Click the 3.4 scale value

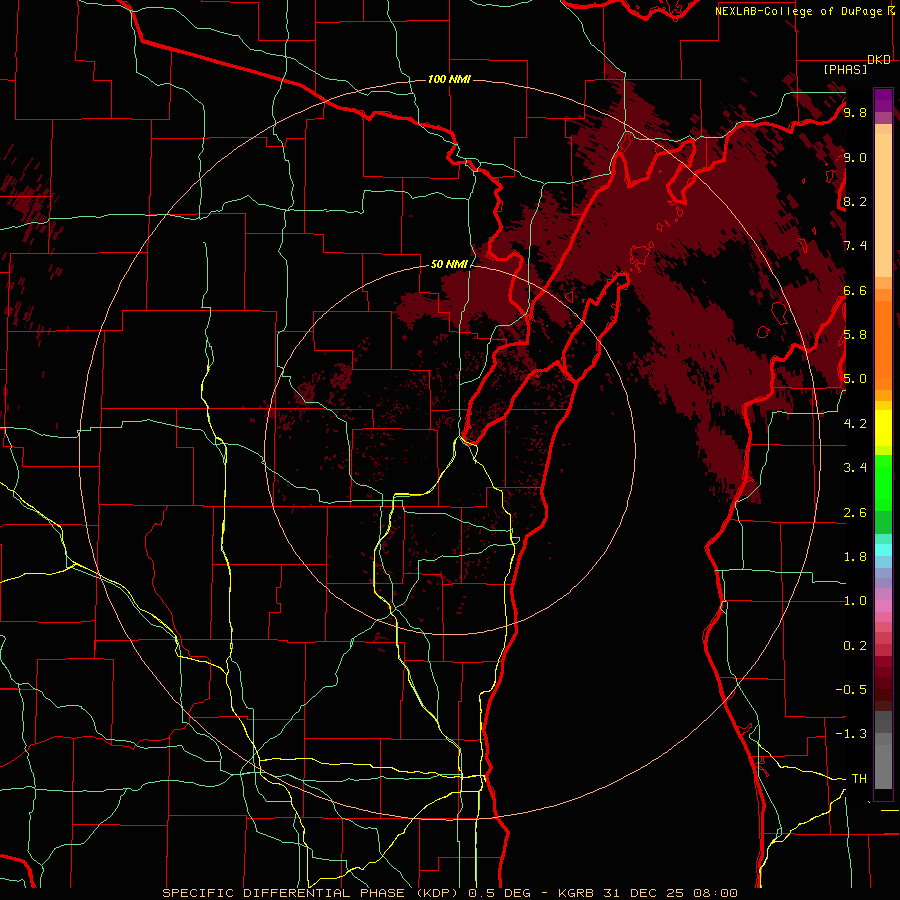[x=855, y=468]
